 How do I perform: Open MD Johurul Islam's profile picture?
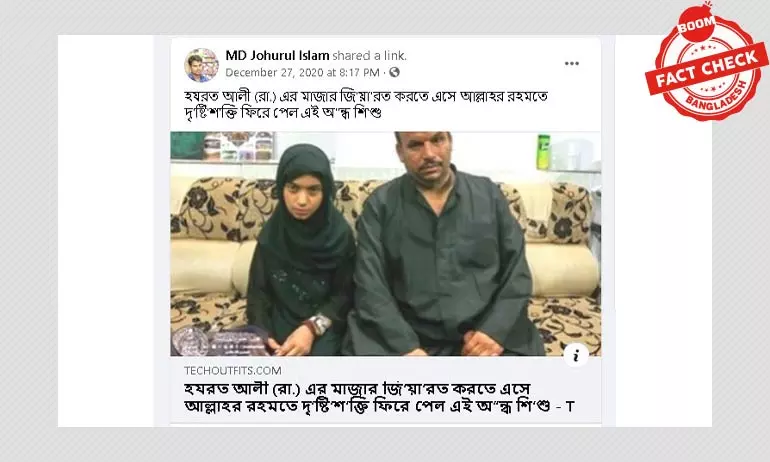201,65
